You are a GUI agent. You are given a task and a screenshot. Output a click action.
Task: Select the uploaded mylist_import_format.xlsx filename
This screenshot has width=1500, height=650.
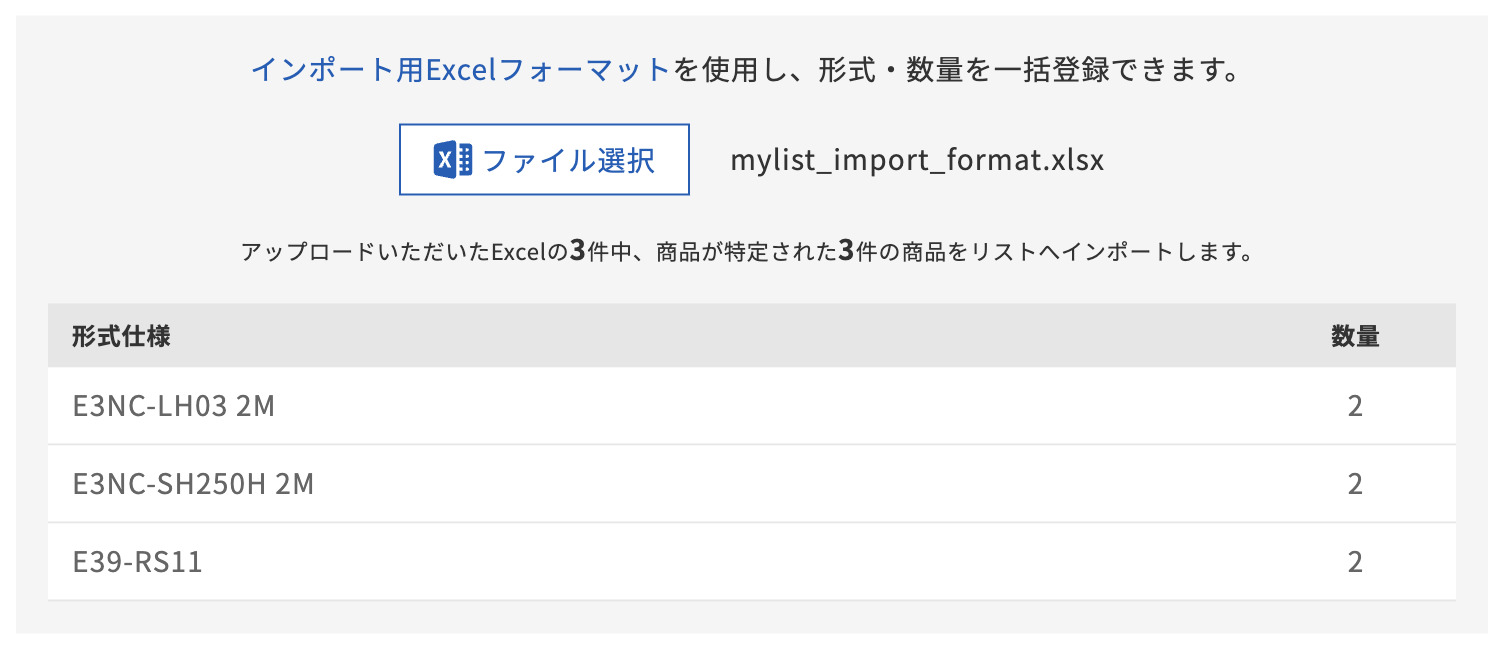(916, 159)
